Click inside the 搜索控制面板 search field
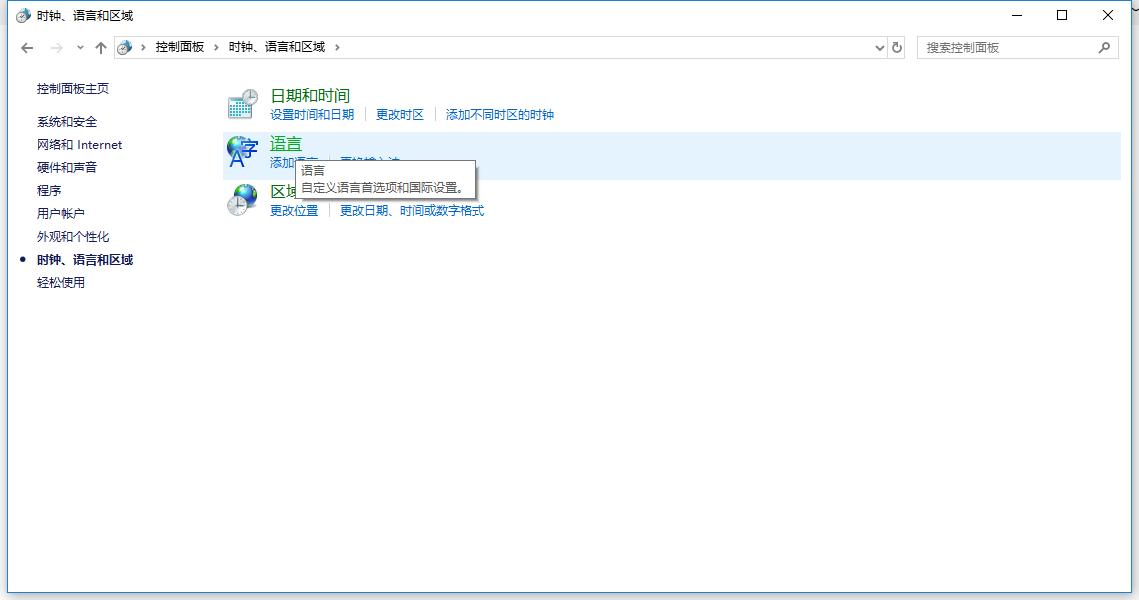Screen dimensions: 1139x600 (1000, 47)
